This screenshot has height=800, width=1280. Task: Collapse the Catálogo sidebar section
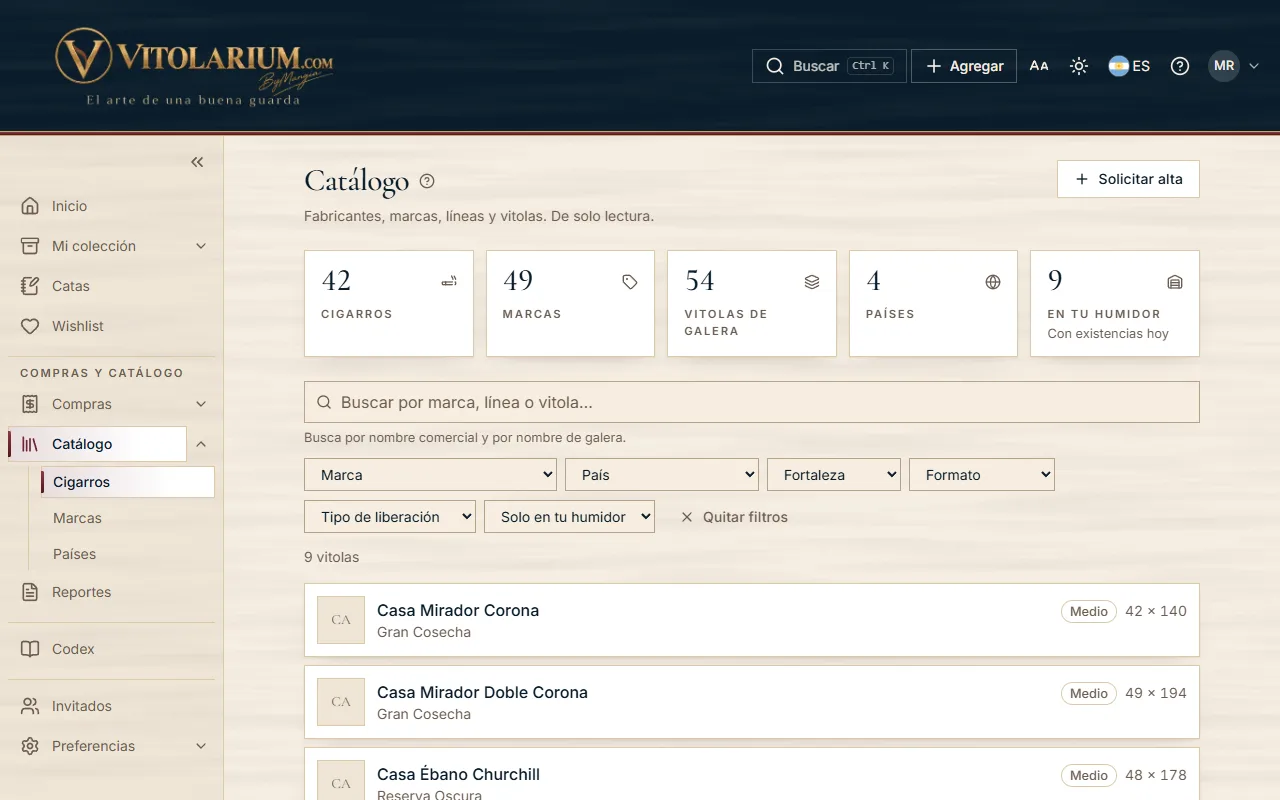tap(201, 444)
